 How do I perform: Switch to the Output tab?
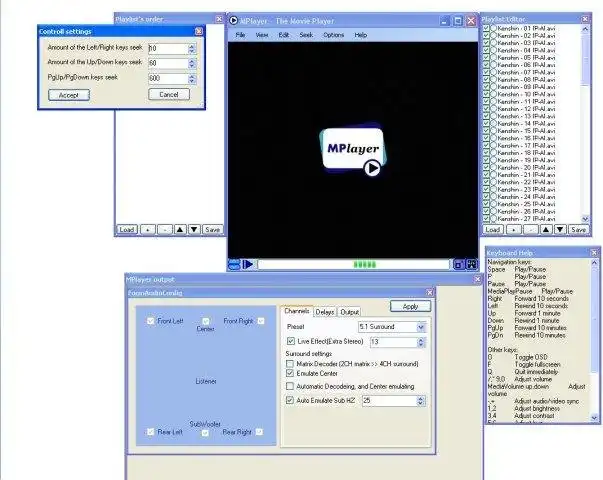(350, 312)
